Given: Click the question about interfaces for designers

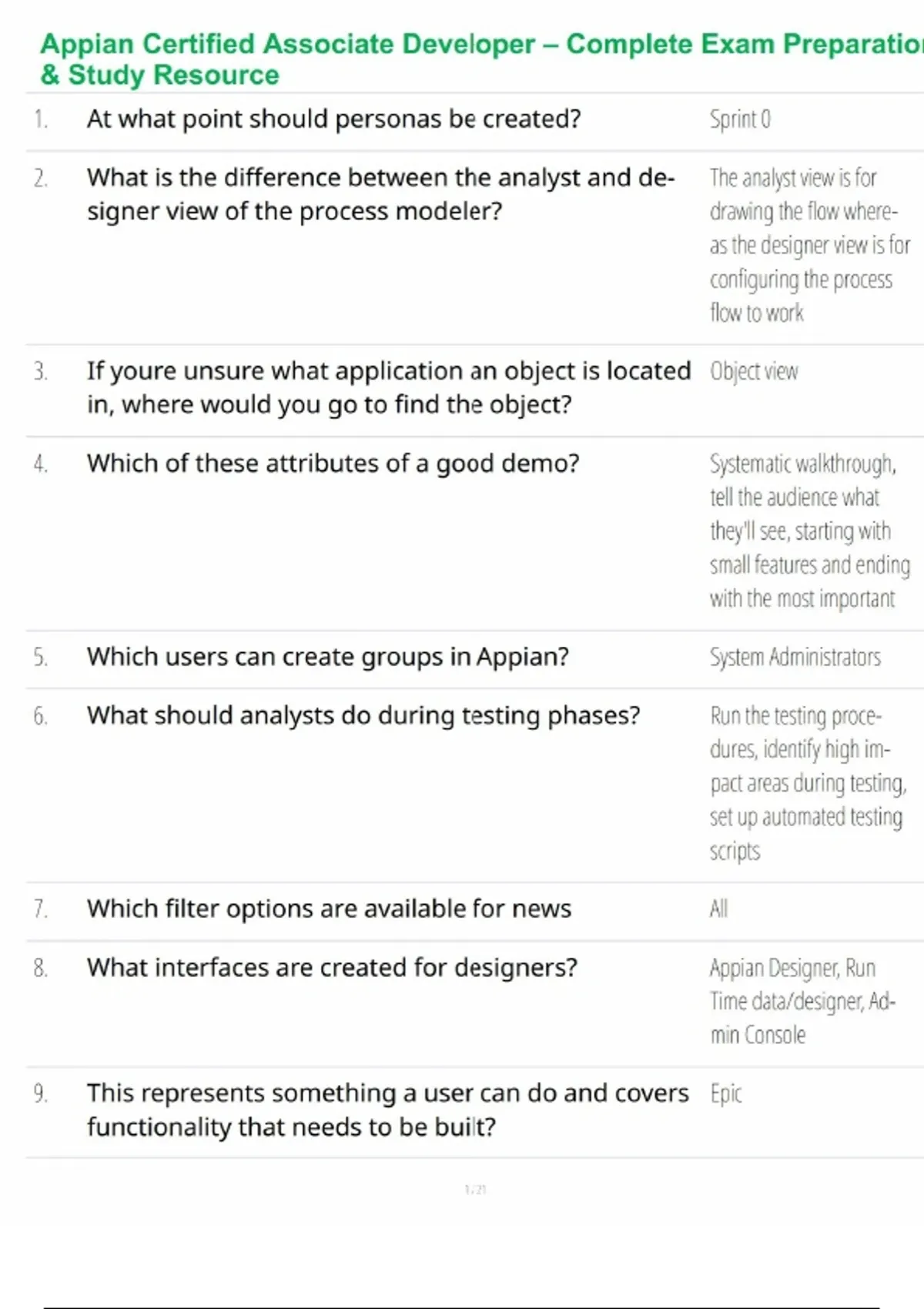Looking at the screenshot, I should (x=332, y=967).
